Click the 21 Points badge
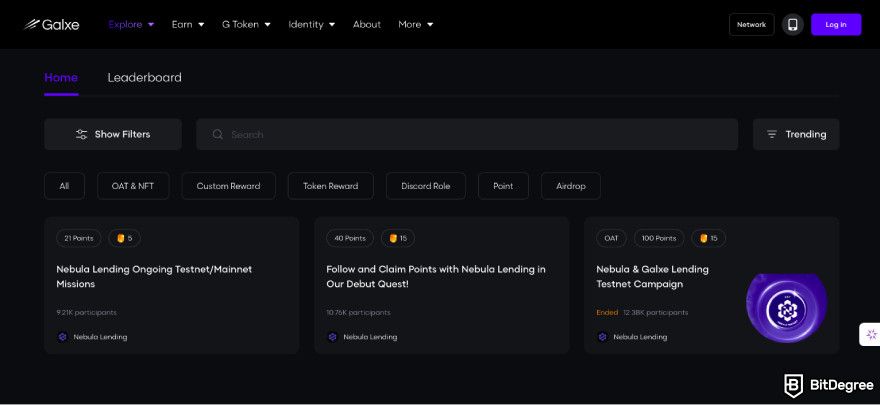The width and height of the screenshot is (880, 405). pos(79,238)
